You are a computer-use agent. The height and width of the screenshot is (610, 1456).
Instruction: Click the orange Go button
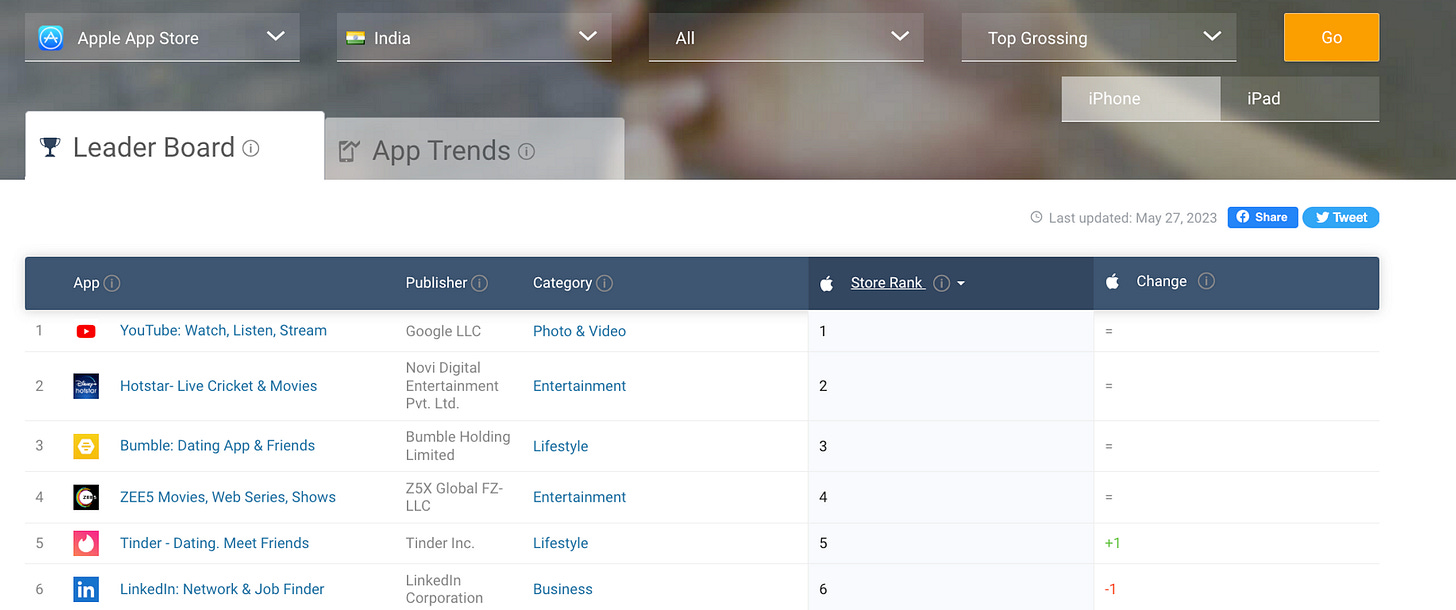[1331, 37]
